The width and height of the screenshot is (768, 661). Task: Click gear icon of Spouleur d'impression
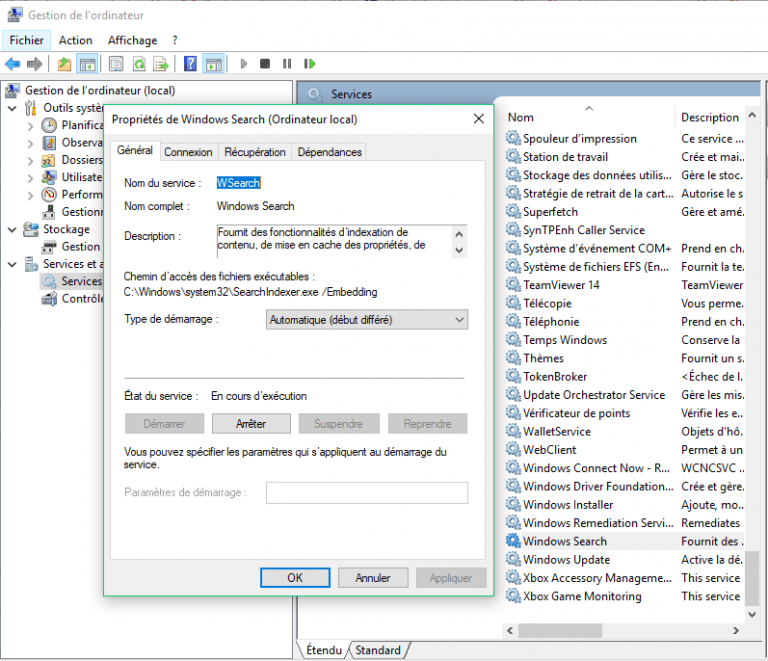[513, 138]
